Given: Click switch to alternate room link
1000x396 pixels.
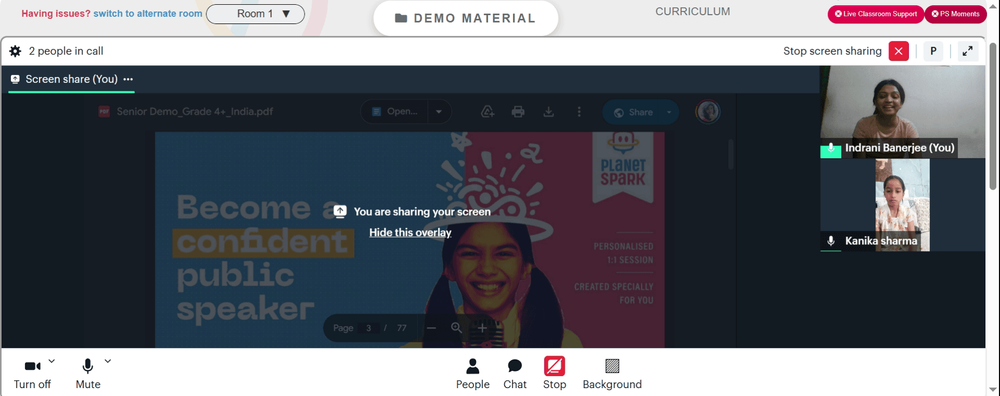Looking at the screenshot, I should [148, 13].
